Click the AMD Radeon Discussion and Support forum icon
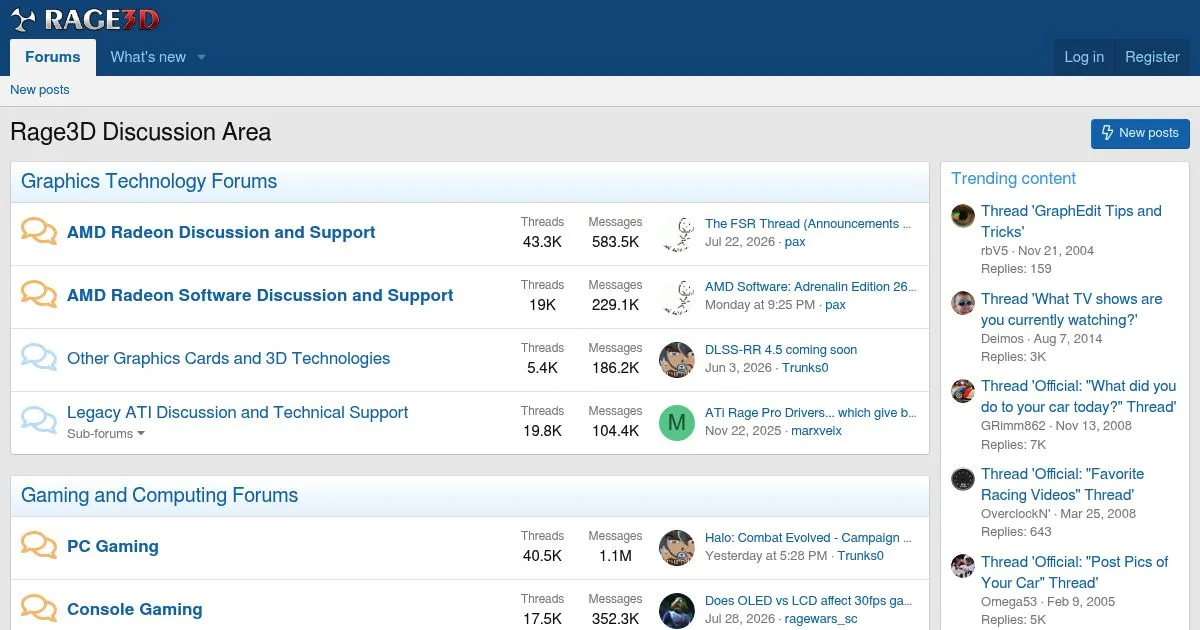Image resolution: width=1200 pixels, height=630 pixels. pyautogui.click(x=39, y=232)
